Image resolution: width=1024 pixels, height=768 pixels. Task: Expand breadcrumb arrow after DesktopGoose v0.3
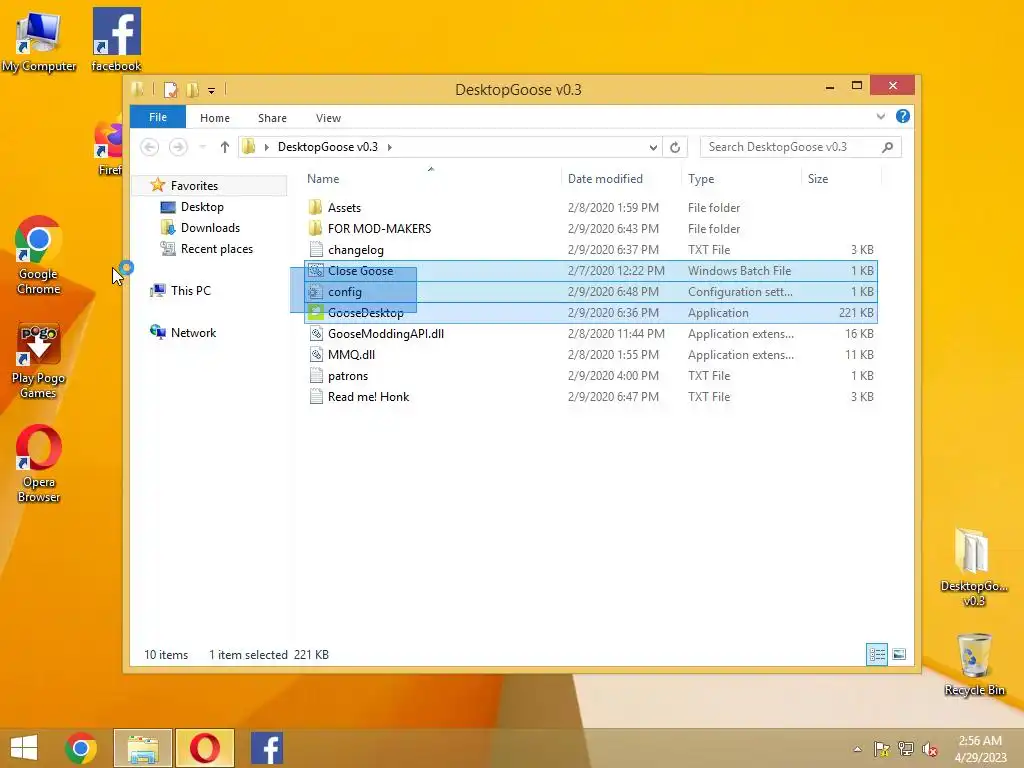pos(390,147)
